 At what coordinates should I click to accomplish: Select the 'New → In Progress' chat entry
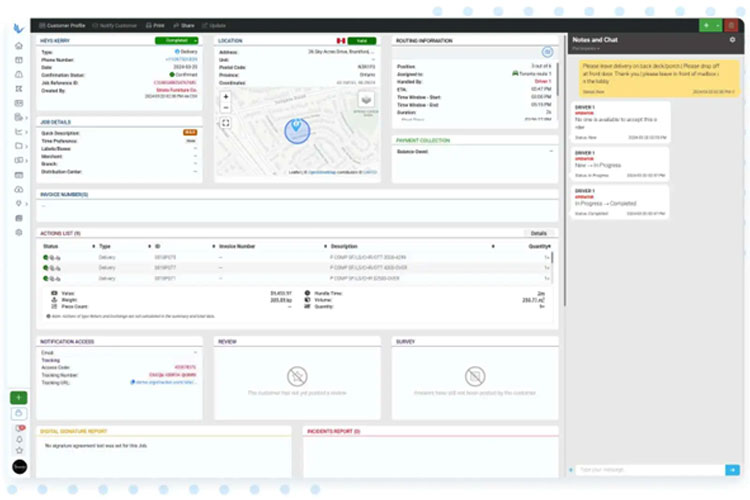(620, 164)
